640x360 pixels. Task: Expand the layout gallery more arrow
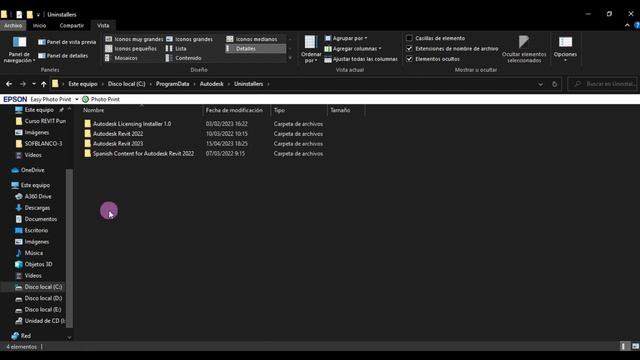coord(290,58)
